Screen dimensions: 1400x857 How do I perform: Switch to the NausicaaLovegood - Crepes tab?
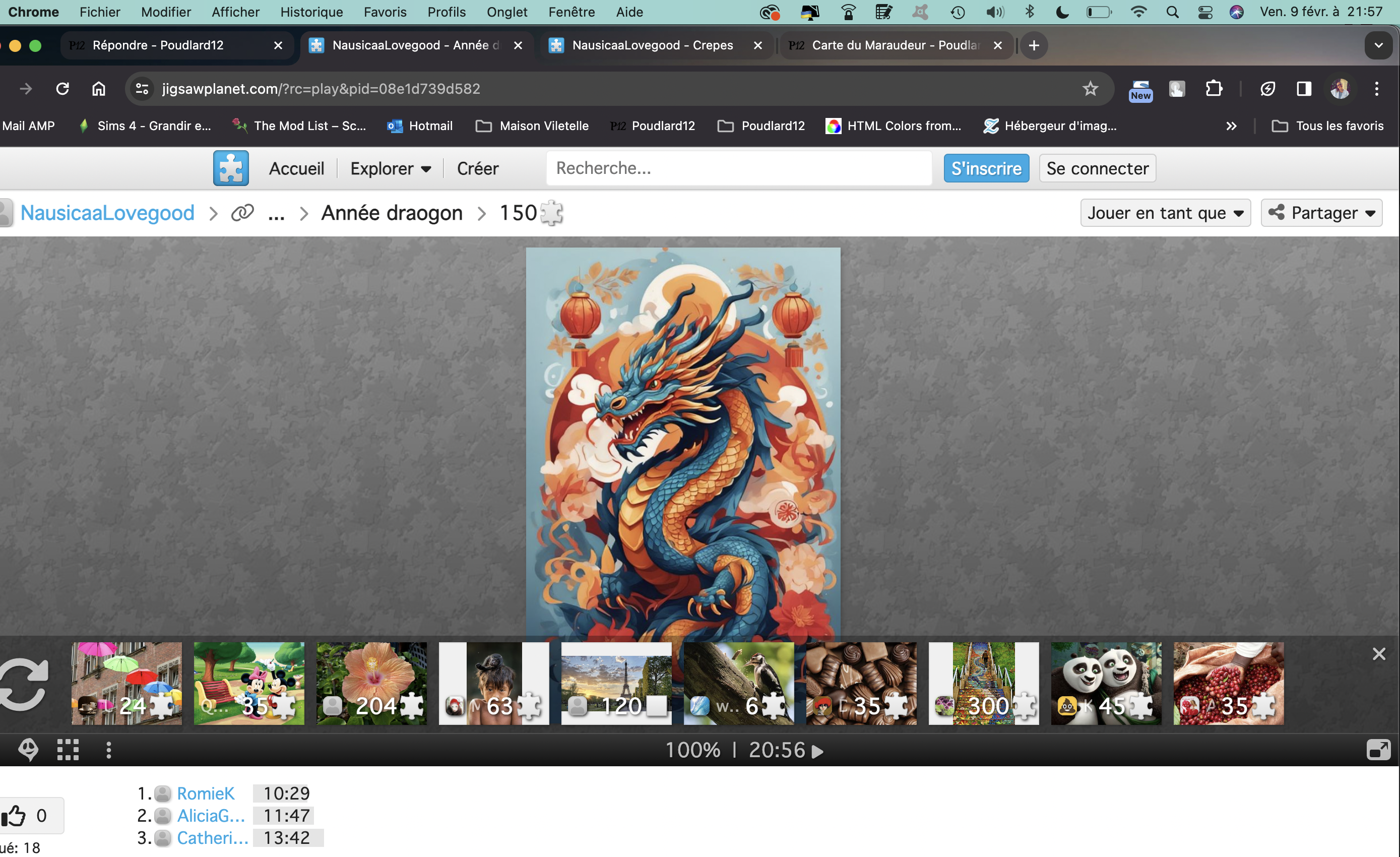pos(652,45)
